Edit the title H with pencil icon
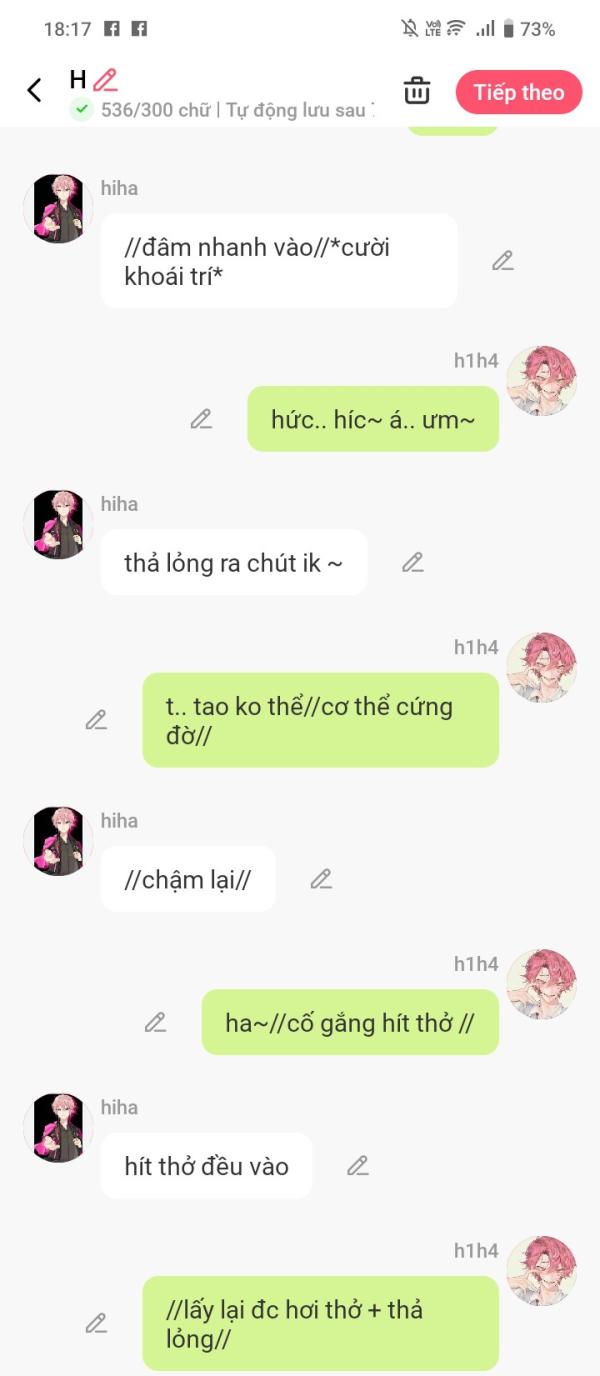600x1376 pixels. pos(105,80)
